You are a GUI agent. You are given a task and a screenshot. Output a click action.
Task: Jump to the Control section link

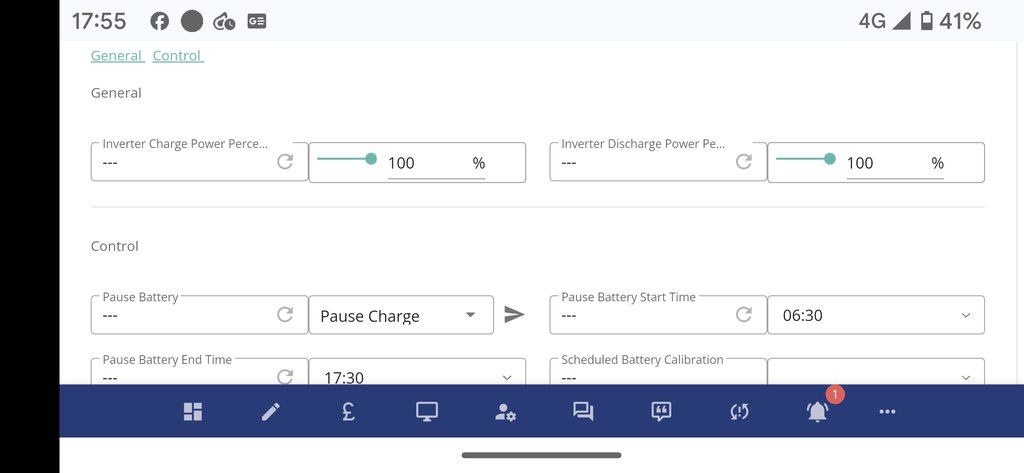[x=177, y=56]
